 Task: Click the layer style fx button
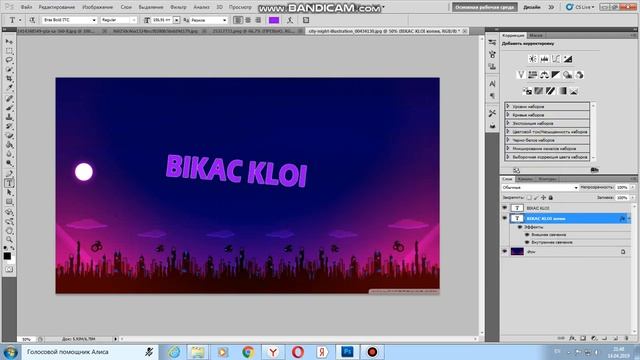pos(572,338)
